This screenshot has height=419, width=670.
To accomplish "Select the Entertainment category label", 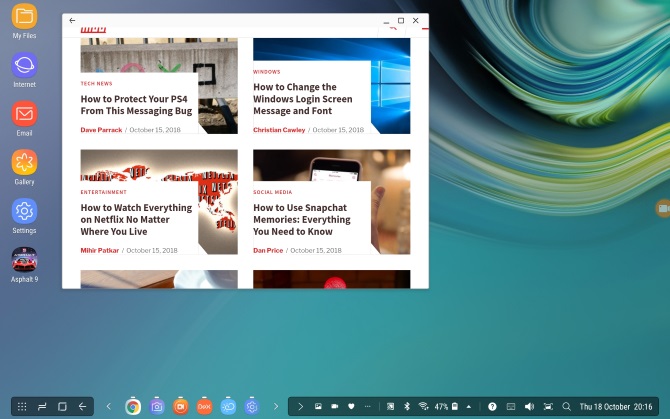I will pos(104,192).
